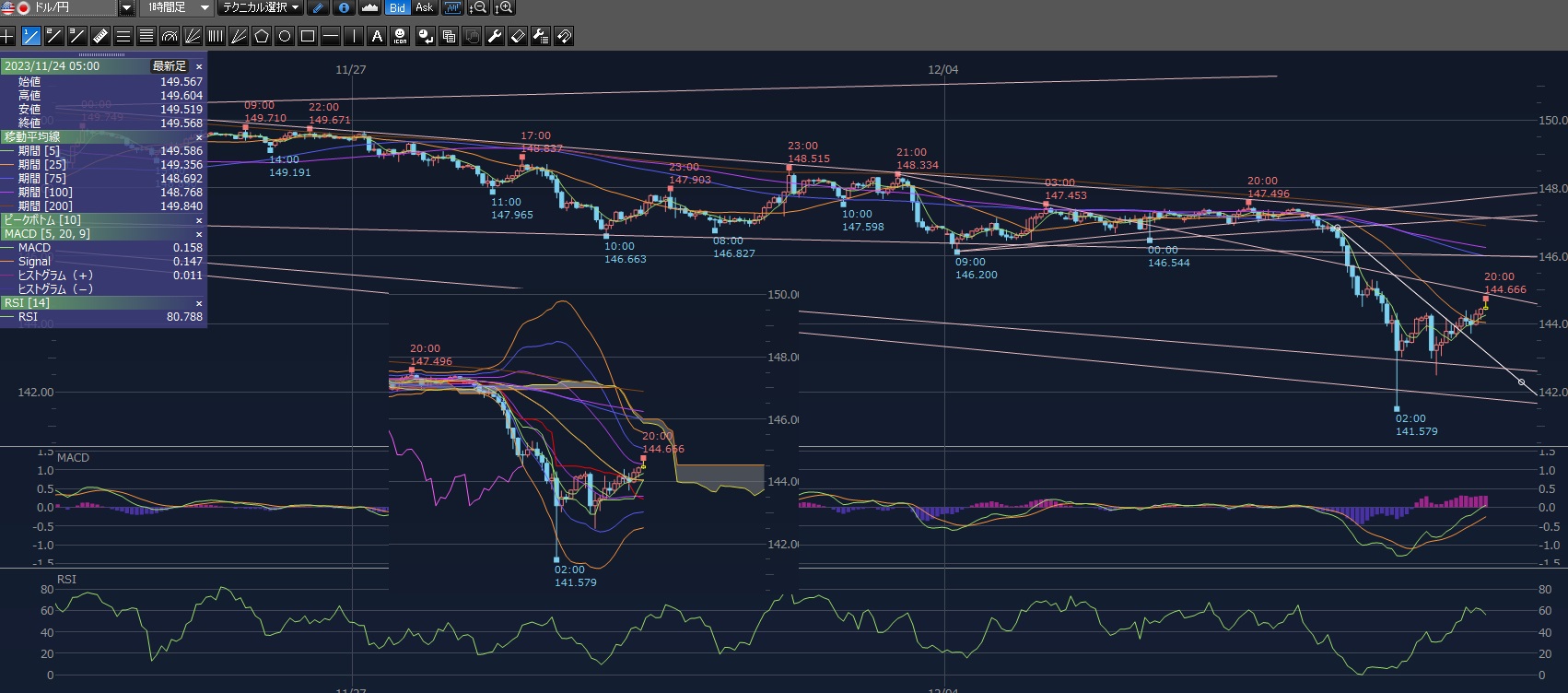Image resolution: width=1568 pixels, height=693 pixels.
Task: Choose the ellipse drawing tool
Action: [285, 36]
